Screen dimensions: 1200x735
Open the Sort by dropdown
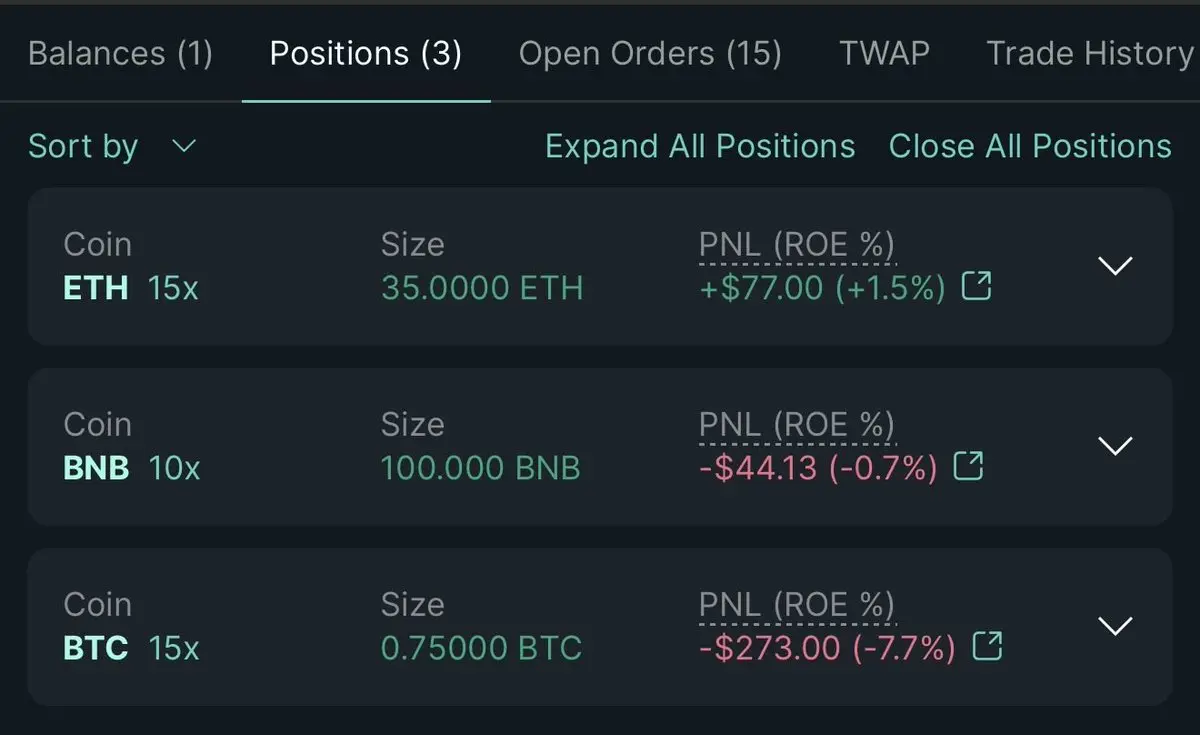112,147
